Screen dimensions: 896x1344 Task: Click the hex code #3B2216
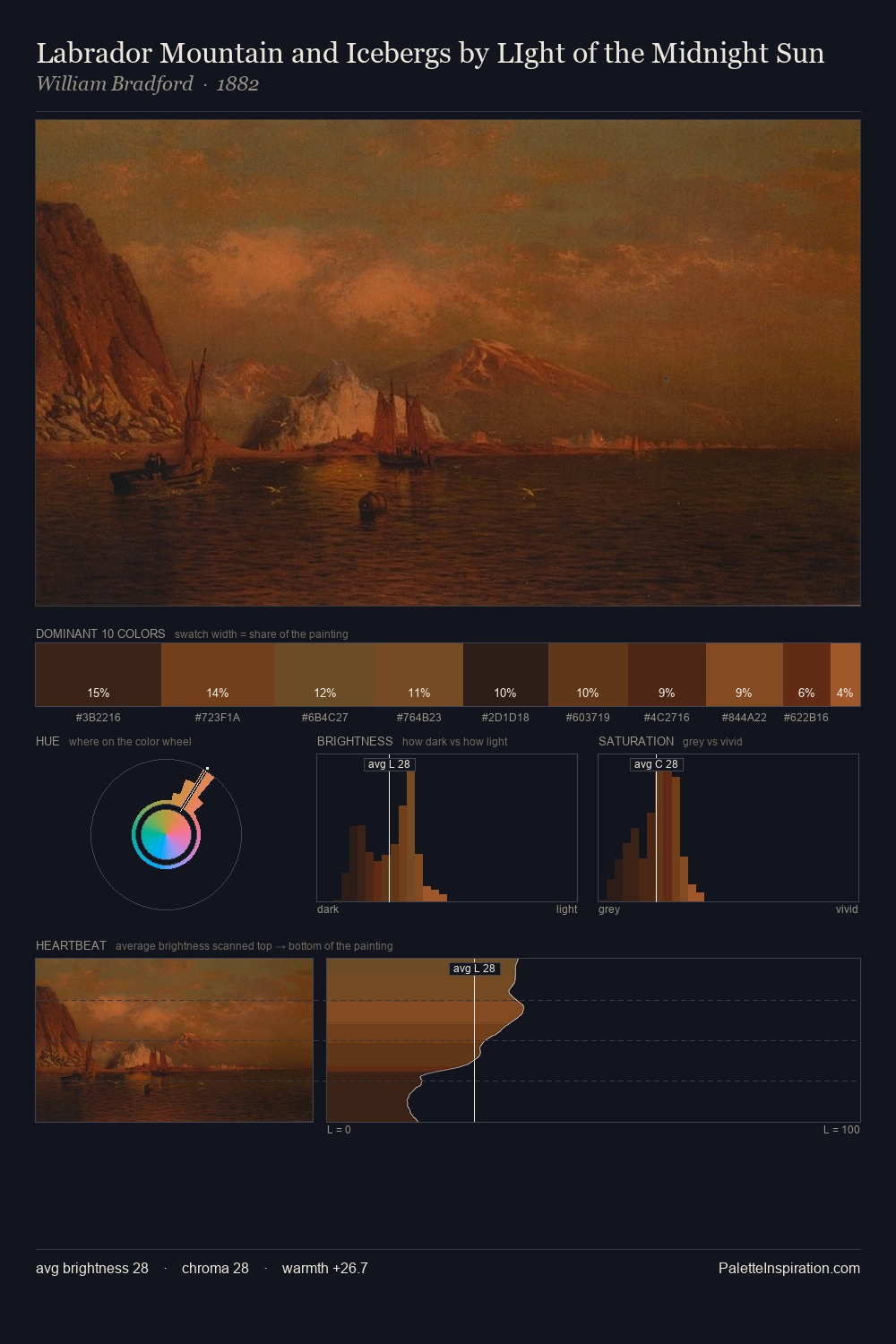(x=99, y=718)
